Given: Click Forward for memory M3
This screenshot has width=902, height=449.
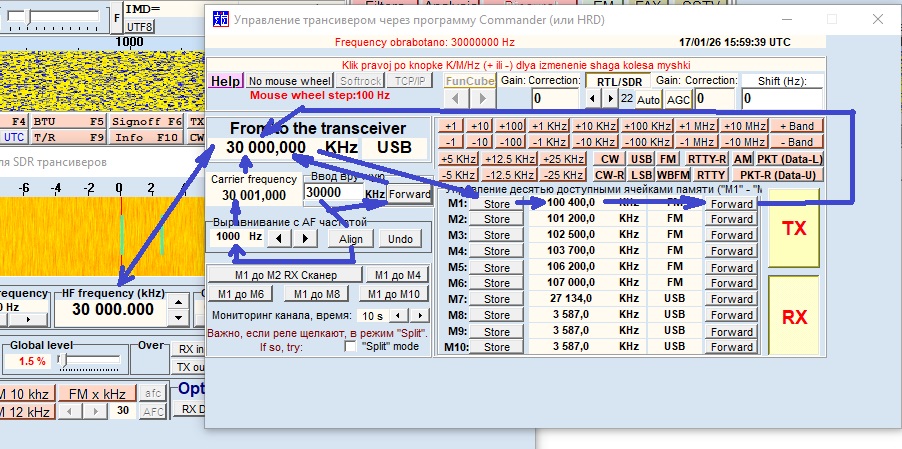Looking at the screenshot, I should point(731,235).
